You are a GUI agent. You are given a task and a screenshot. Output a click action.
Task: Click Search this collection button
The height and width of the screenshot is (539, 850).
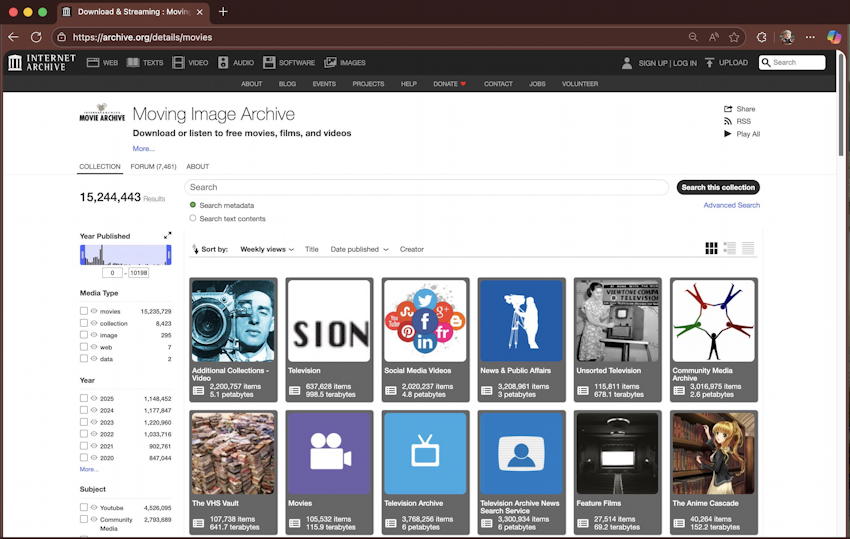(718, 187)
